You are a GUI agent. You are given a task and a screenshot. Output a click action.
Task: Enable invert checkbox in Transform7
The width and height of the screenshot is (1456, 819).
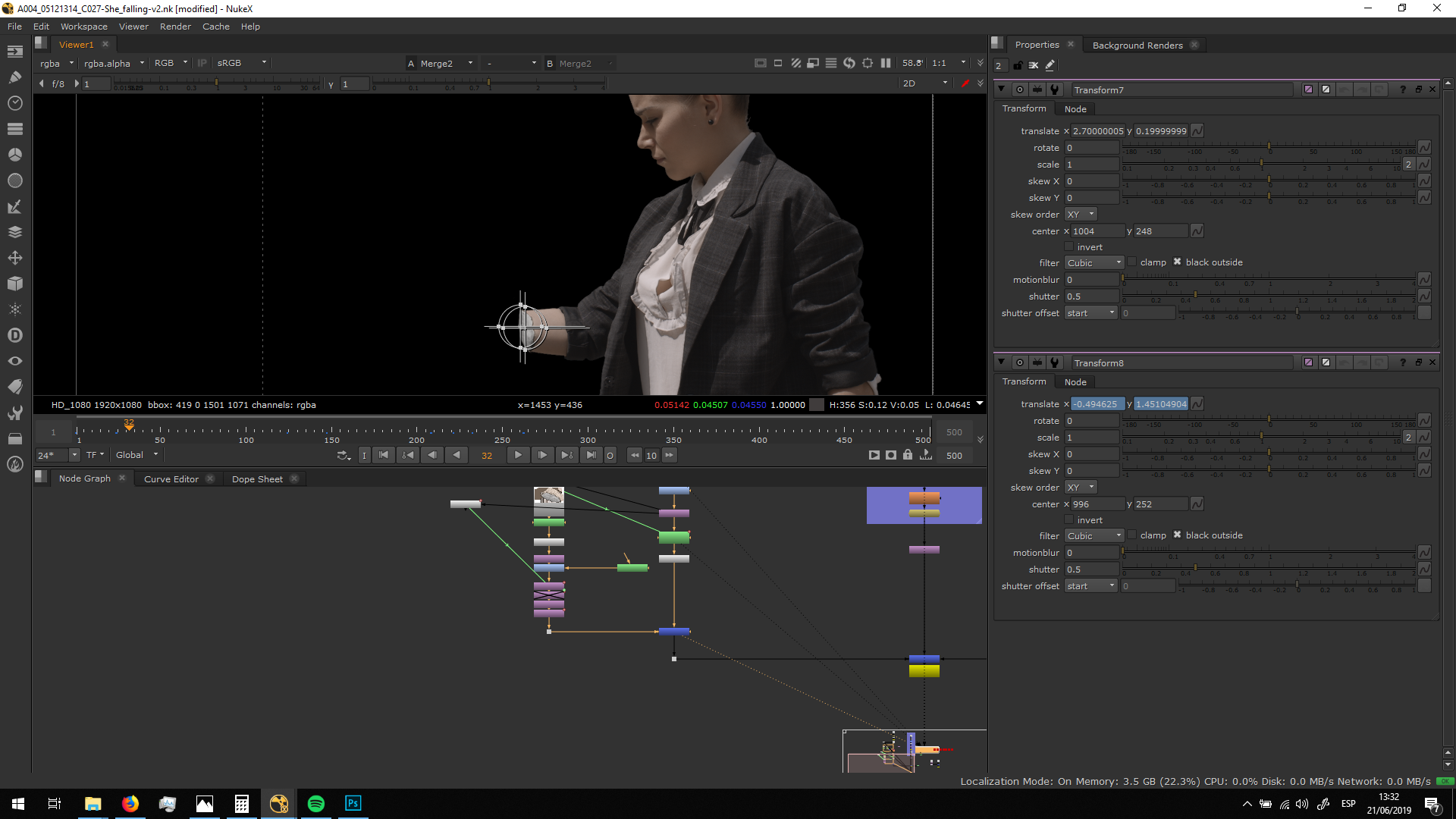pos(1069,247)
